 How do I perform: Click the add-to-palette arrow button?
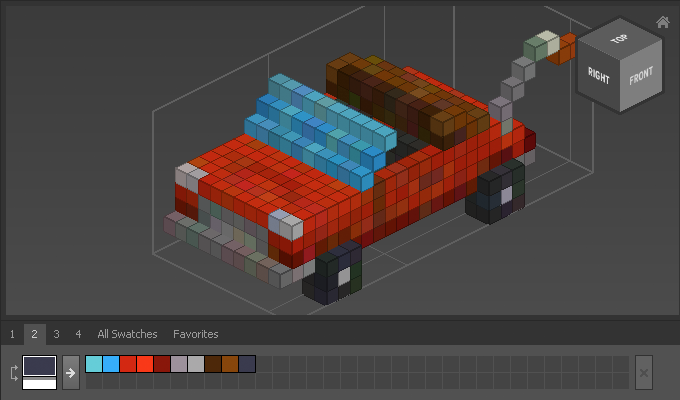tap(71, 372)
